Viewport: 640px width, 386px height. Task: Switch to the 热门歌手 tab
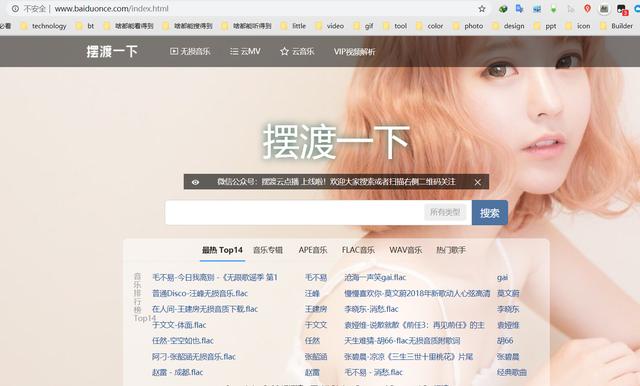point(451,250)
